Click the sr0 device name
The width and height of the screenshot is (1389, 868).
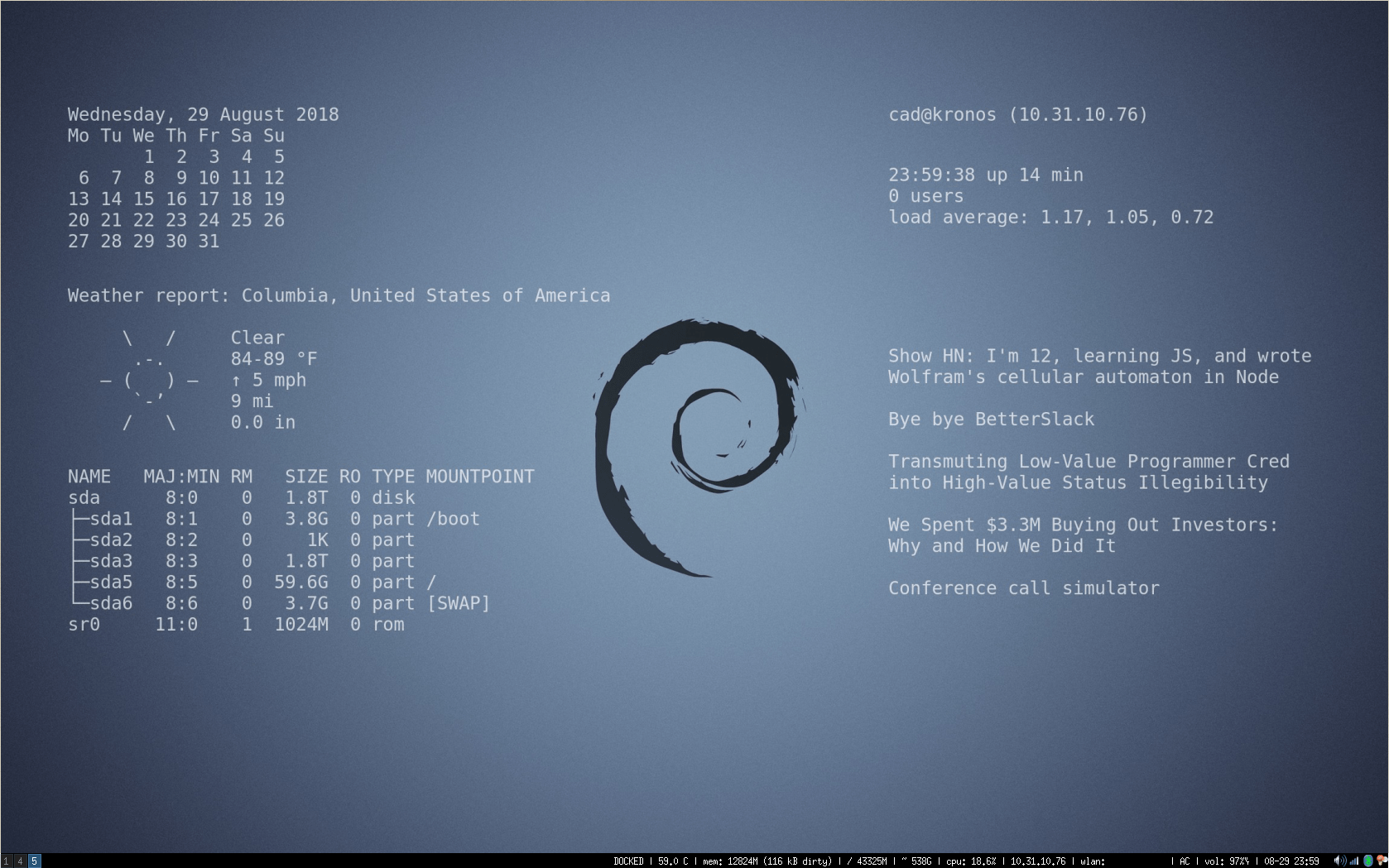(x=84, y=625)
